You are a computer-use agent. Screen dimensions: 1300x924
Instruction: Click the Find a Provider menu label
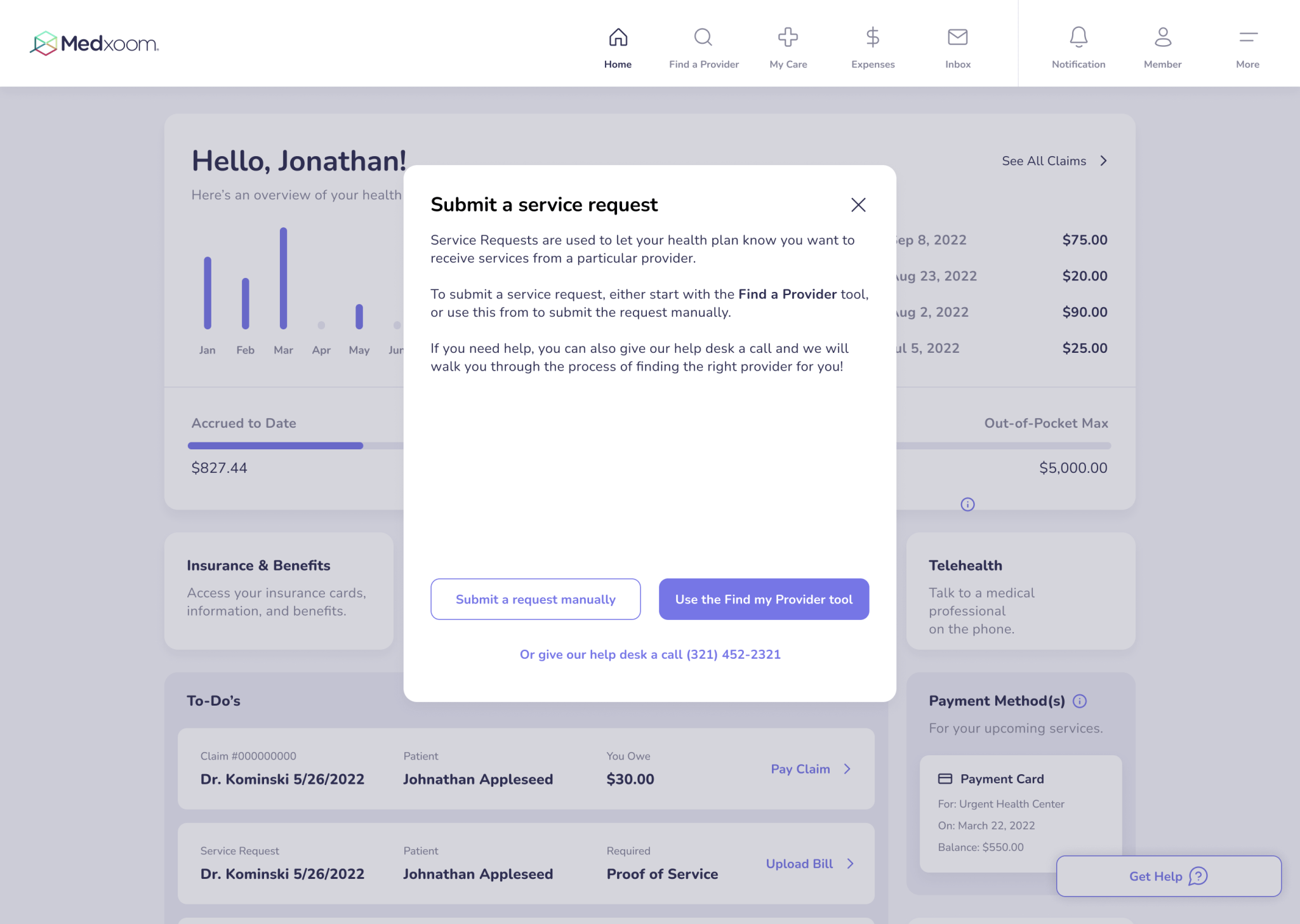(703, 65)
